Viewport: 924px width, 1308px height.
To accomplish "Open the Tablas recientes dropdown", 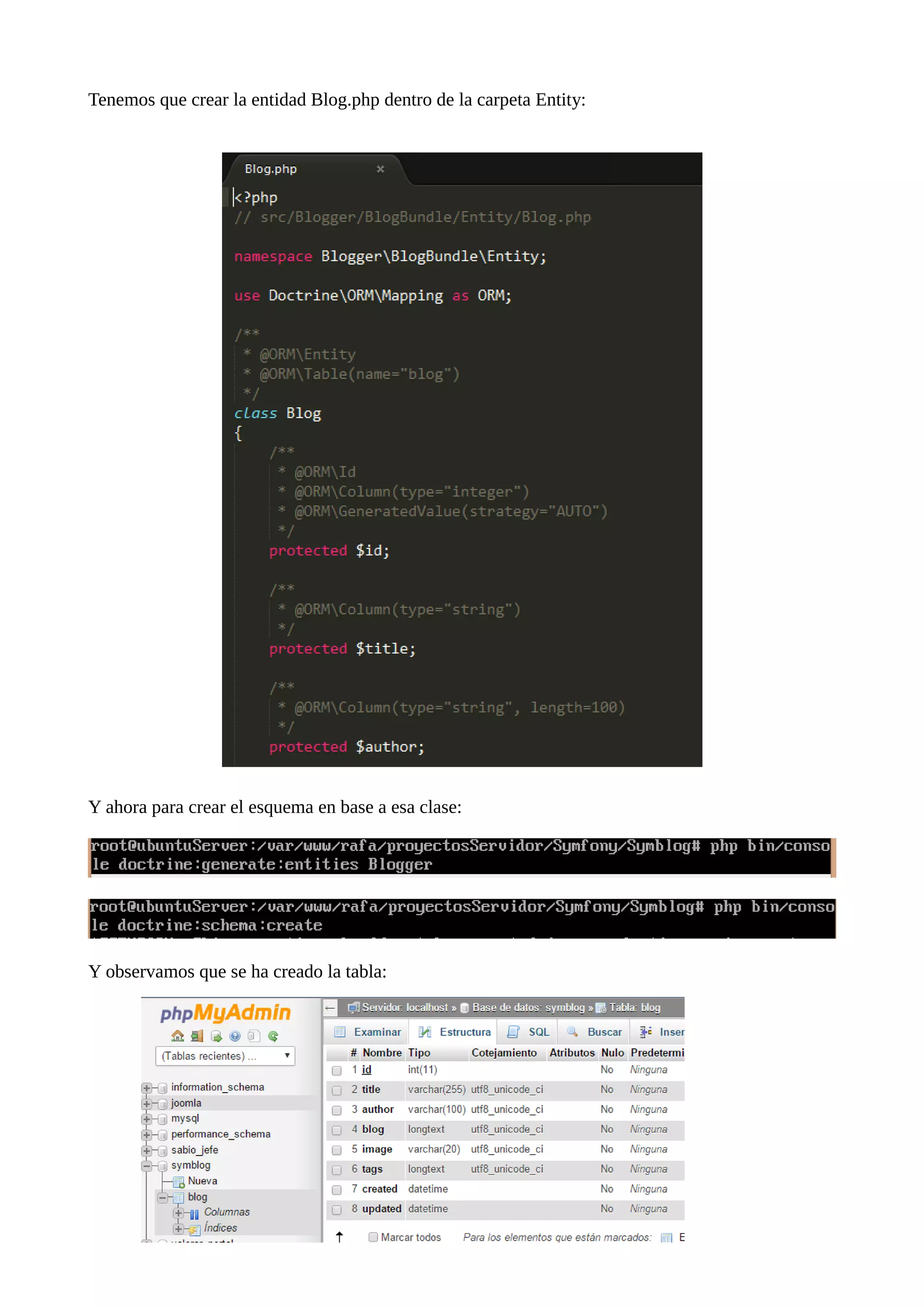I will 226,1056.
